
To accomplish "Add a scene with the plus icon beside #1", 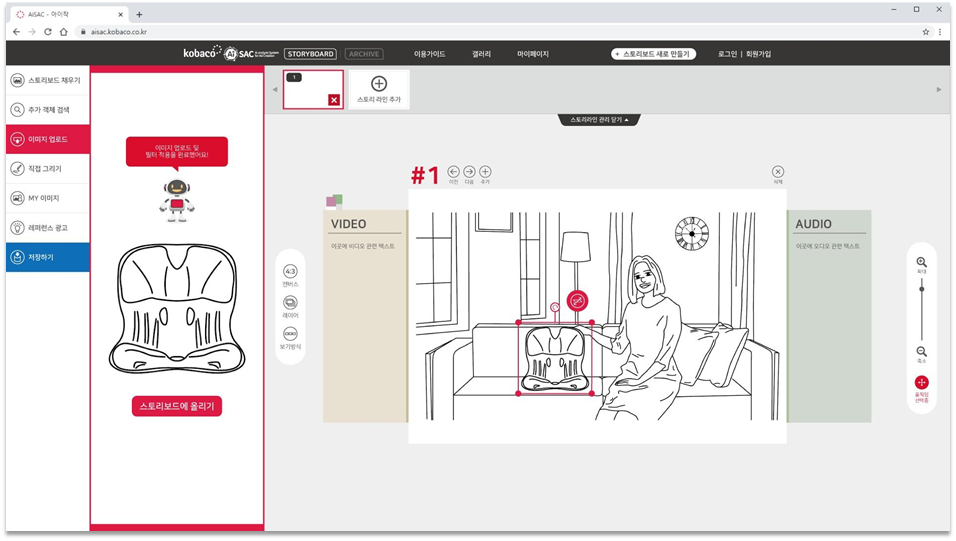I will 485,172.
